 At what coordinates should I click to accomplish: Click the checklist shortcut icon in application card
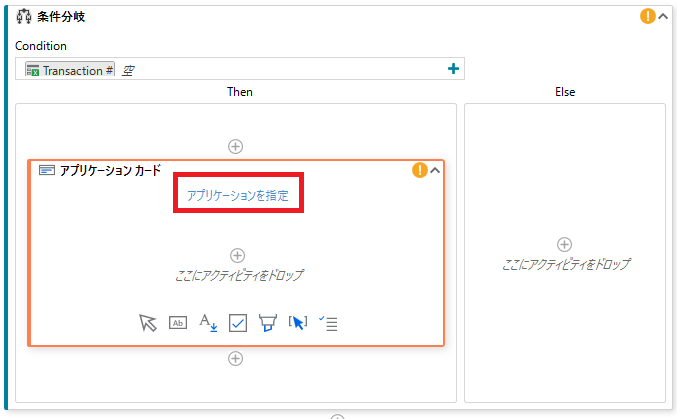[327, 323]
